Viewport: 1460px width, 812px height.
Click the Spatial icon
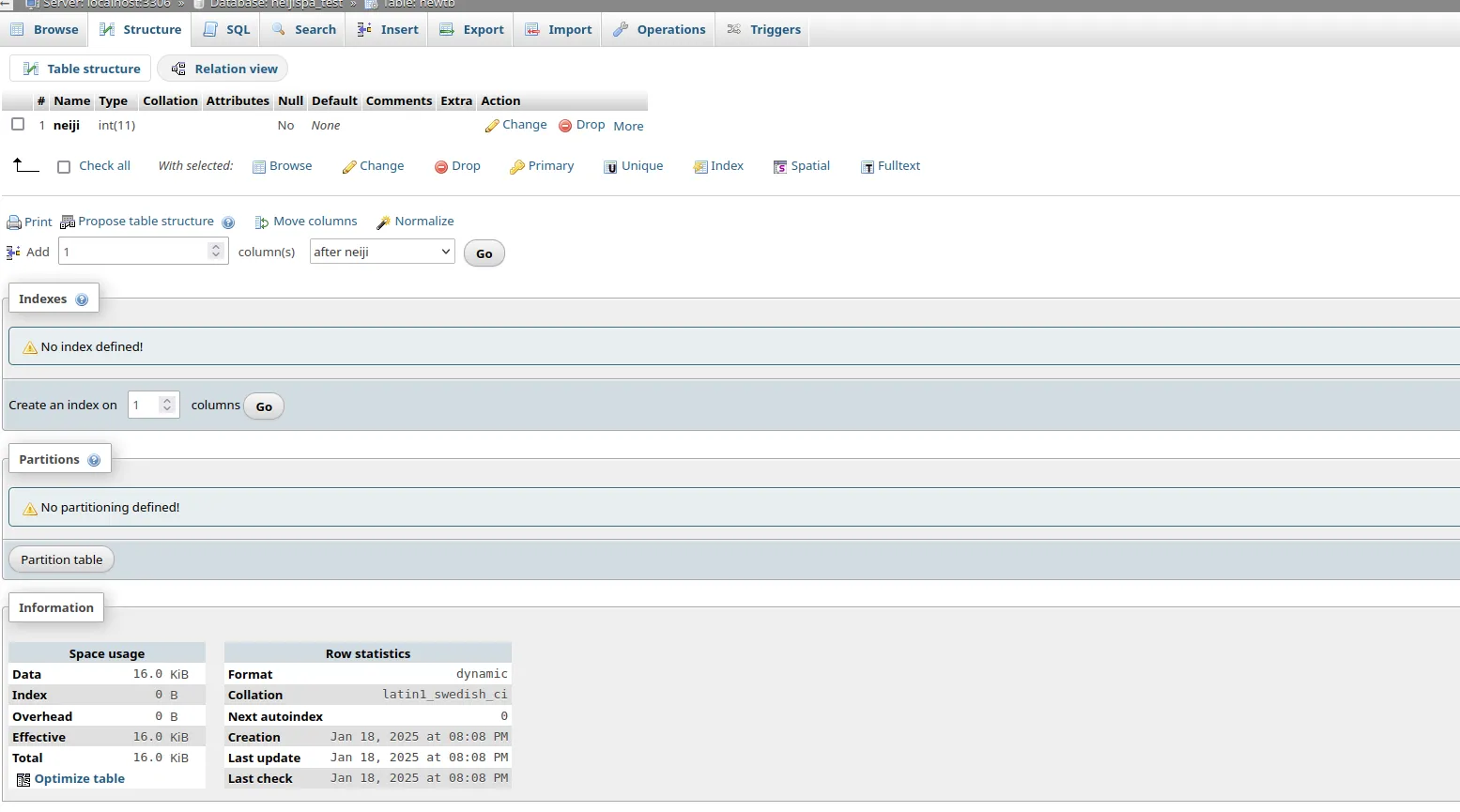point(780,167)
